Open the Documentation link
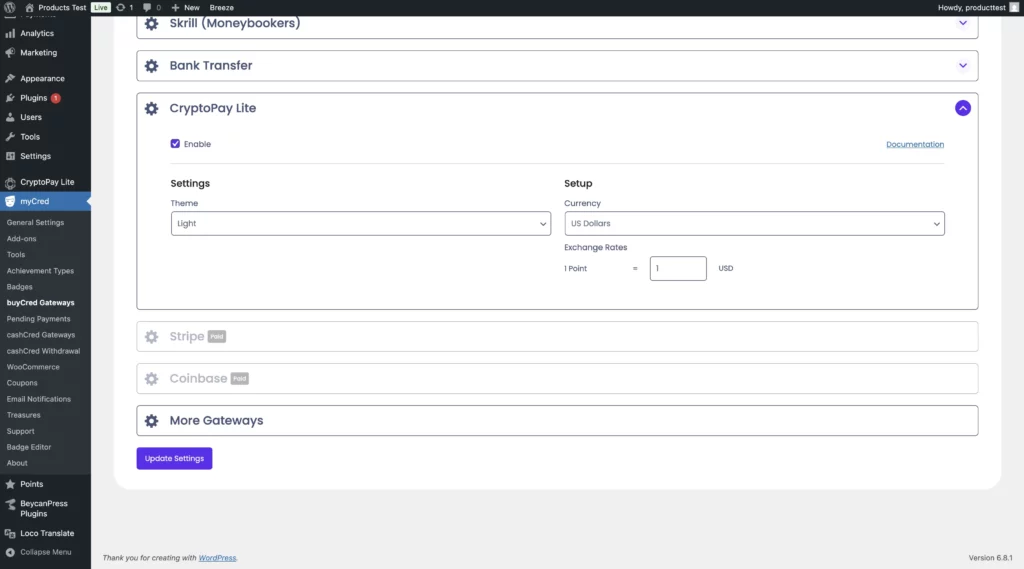This screenshot has width=1024, height=569. 914,144
